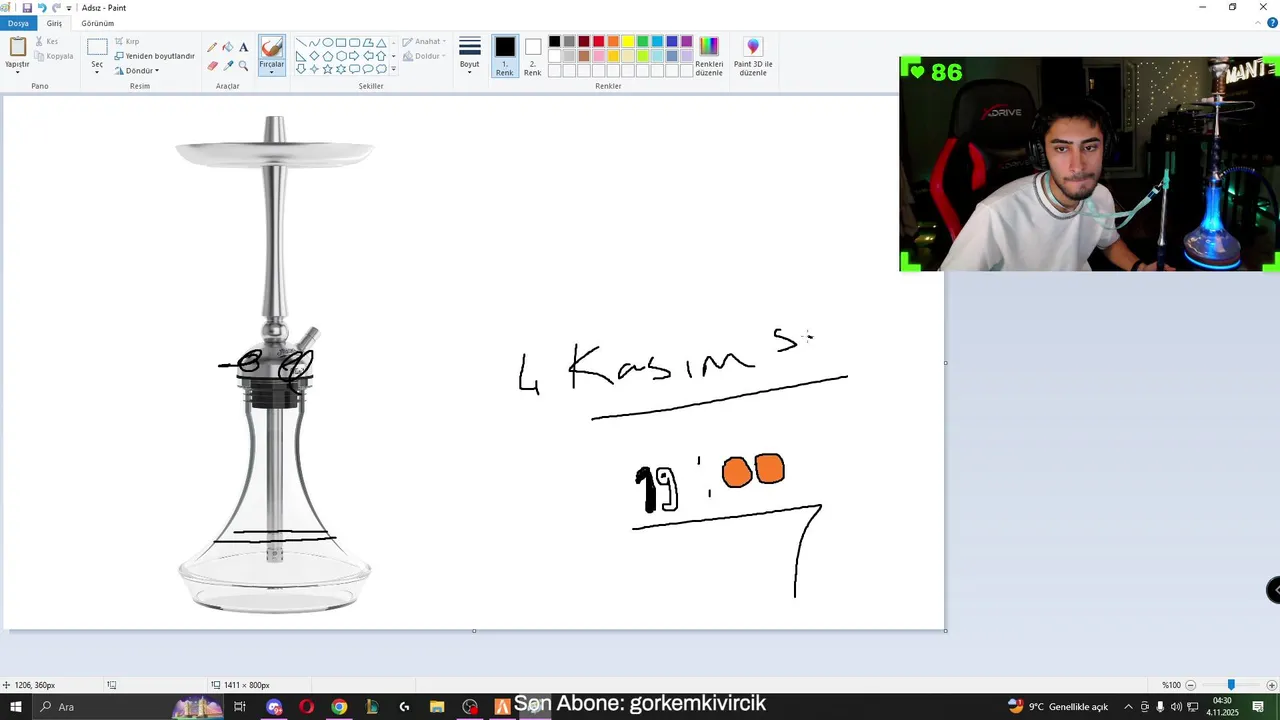Select the Diamond shape
The height and width of the screenshot is (720, 1280).
point(314,56)
